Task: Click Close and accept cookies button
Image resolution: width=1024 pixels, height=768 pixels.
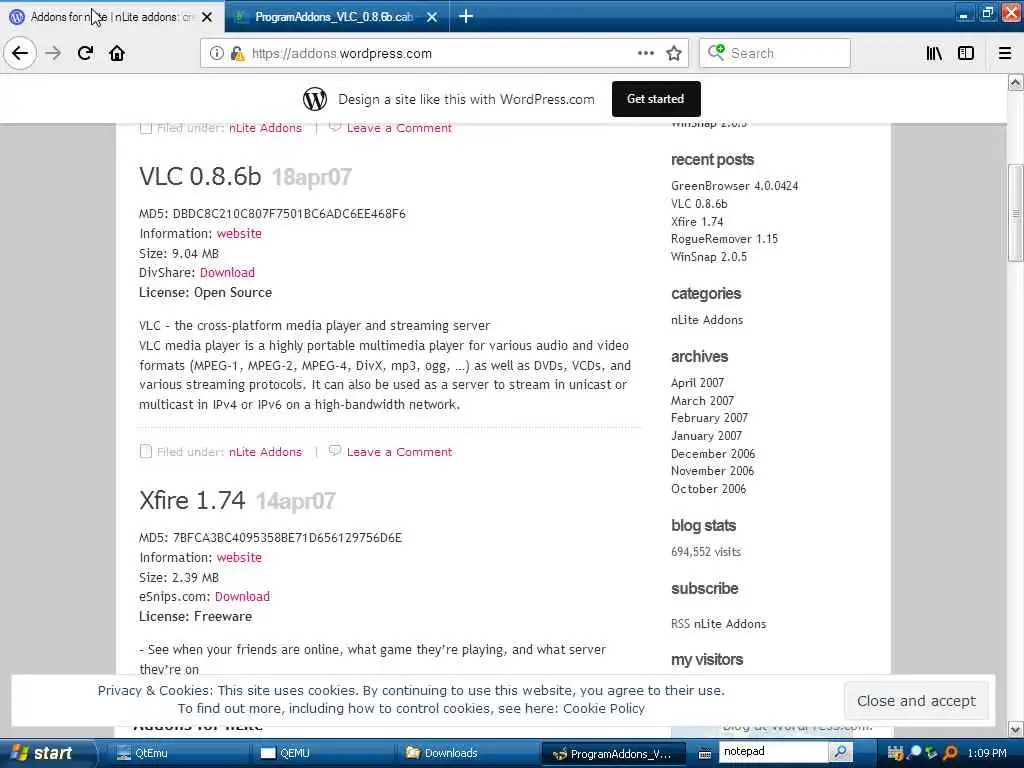Action: [916, 701]
